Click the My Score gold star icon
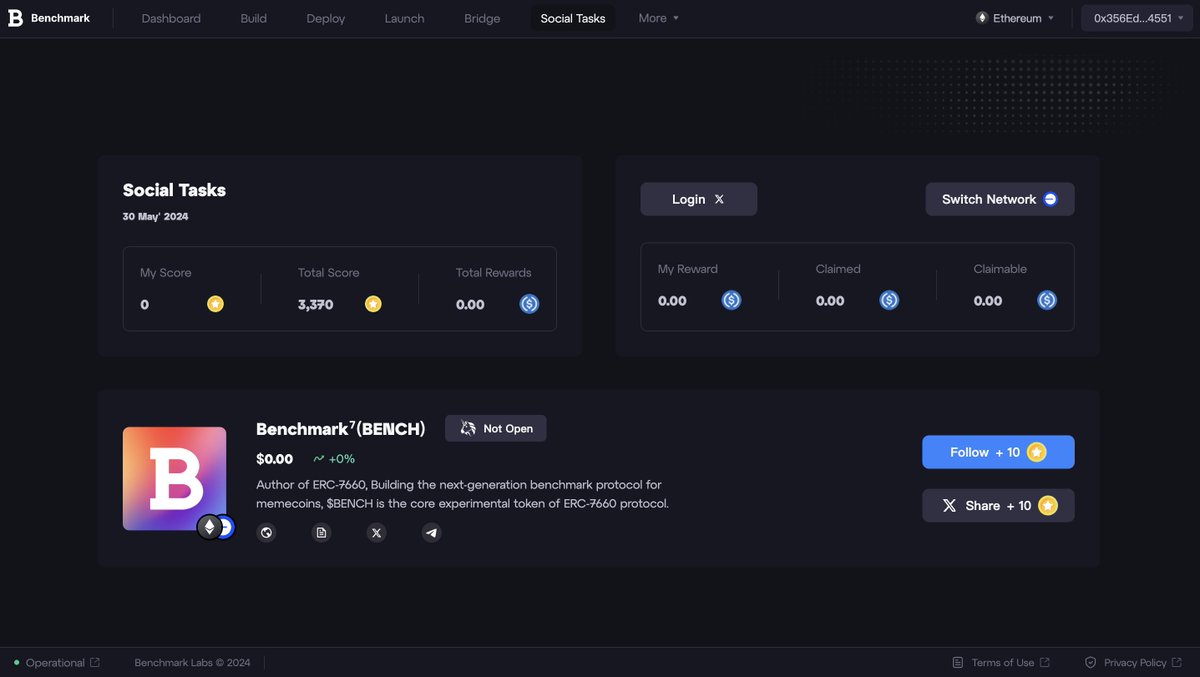This screenshot has width=1200, height=677. click(x=215, y=304)
